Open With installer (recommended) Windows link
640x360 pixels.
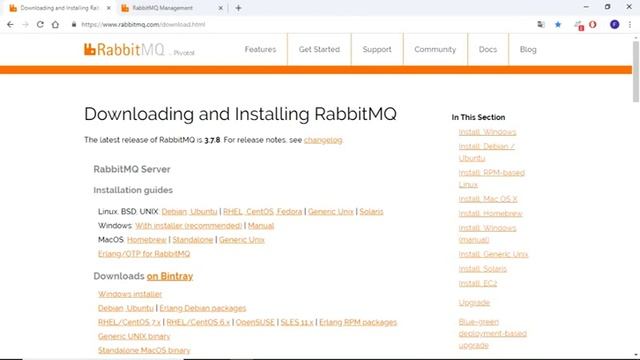(x=189, y=226)
